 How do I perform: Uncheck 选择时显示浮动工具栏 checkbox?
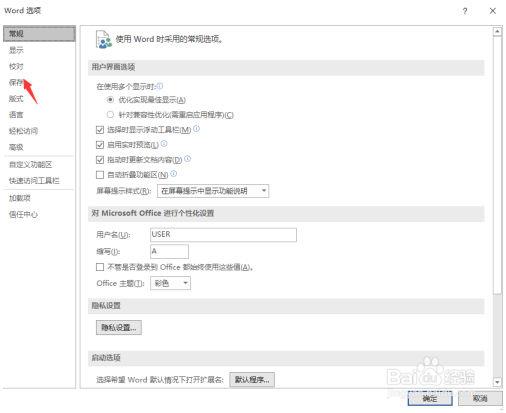[100, 130]
